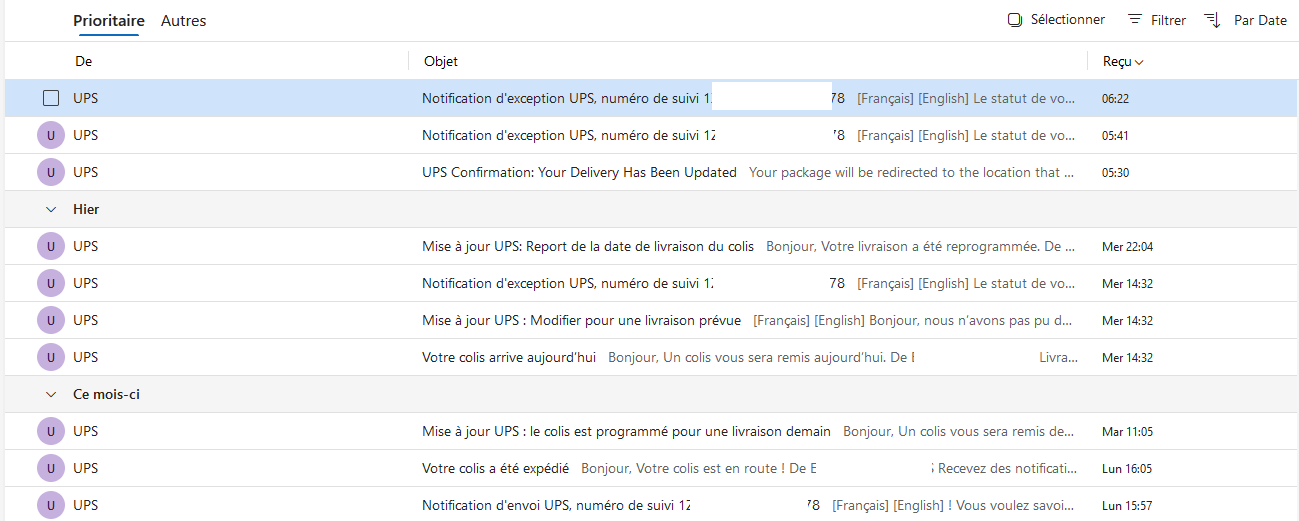Toggle sort arrow beside Reçu column
Screen dimensions: 1299x521
pyautogui.click(x=1139, y=62)
